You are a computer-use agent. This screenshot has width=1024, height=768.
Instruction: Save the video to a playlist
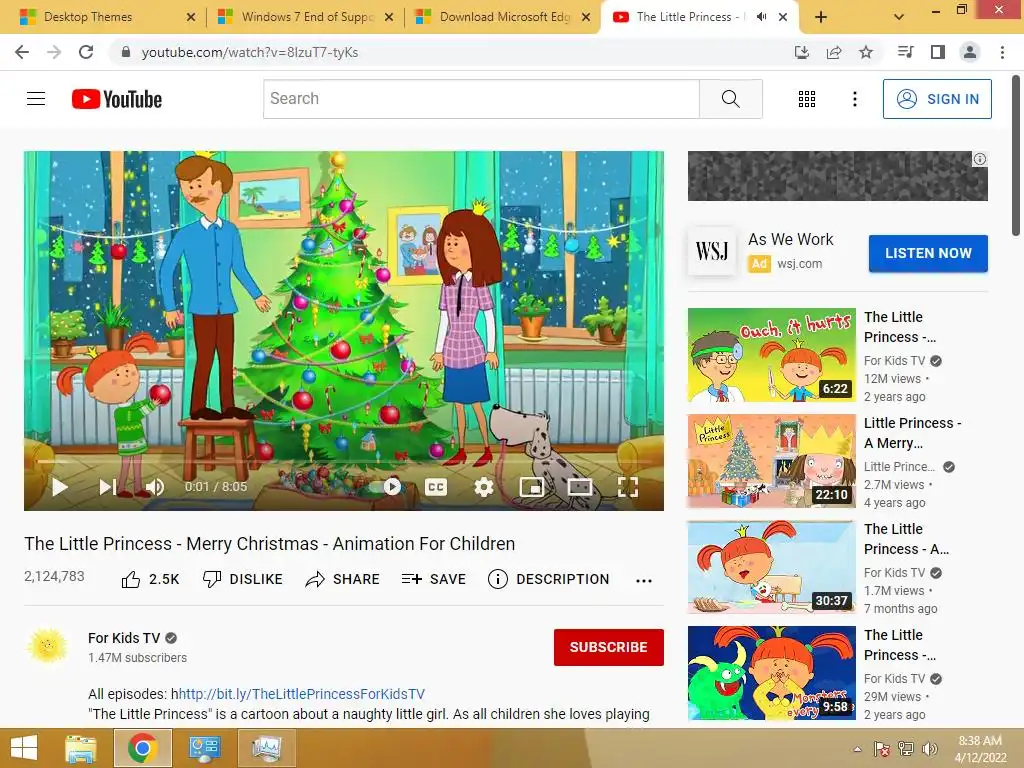(434, 579)
